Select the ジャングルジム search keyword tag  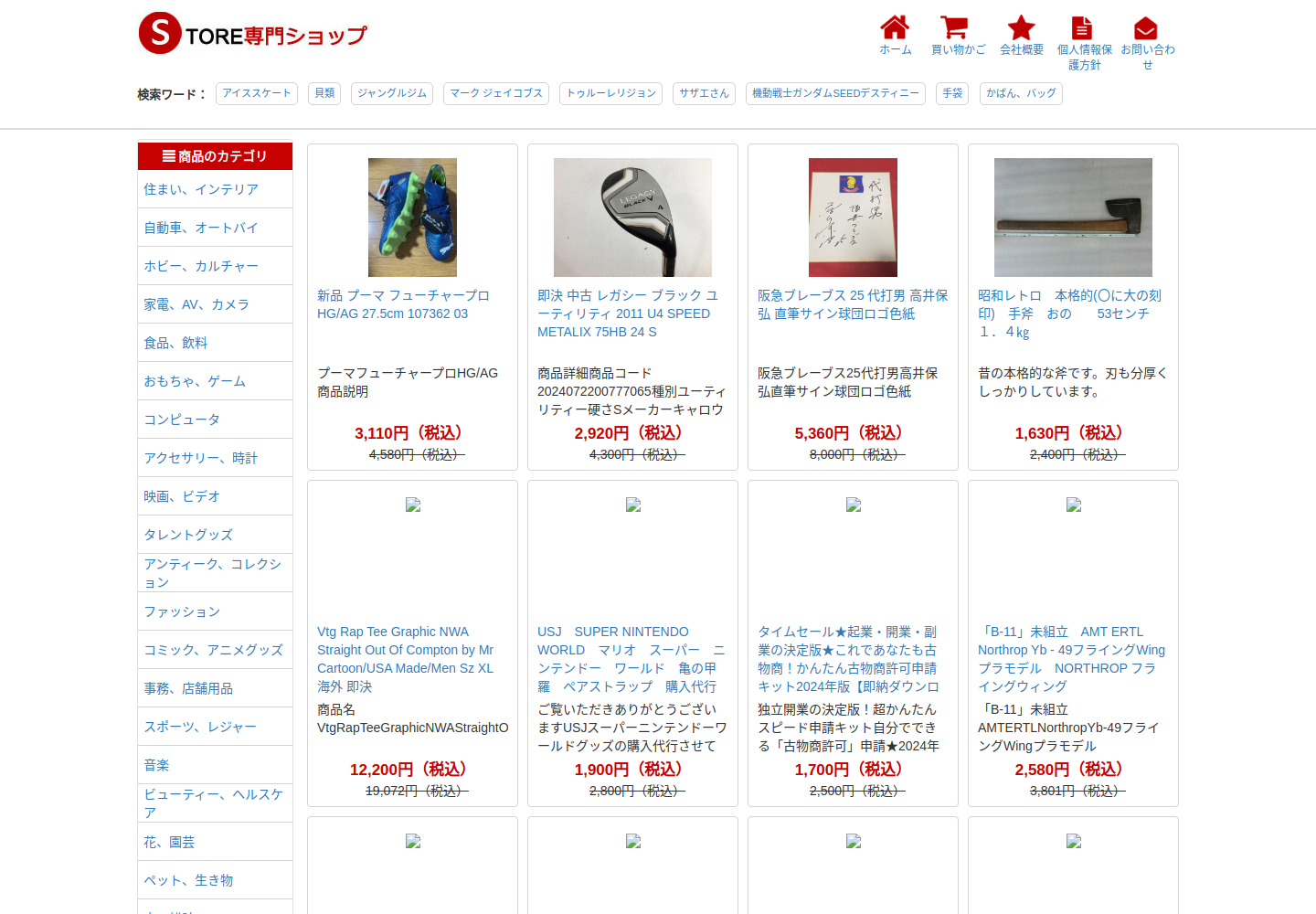(x=392, y=93)
